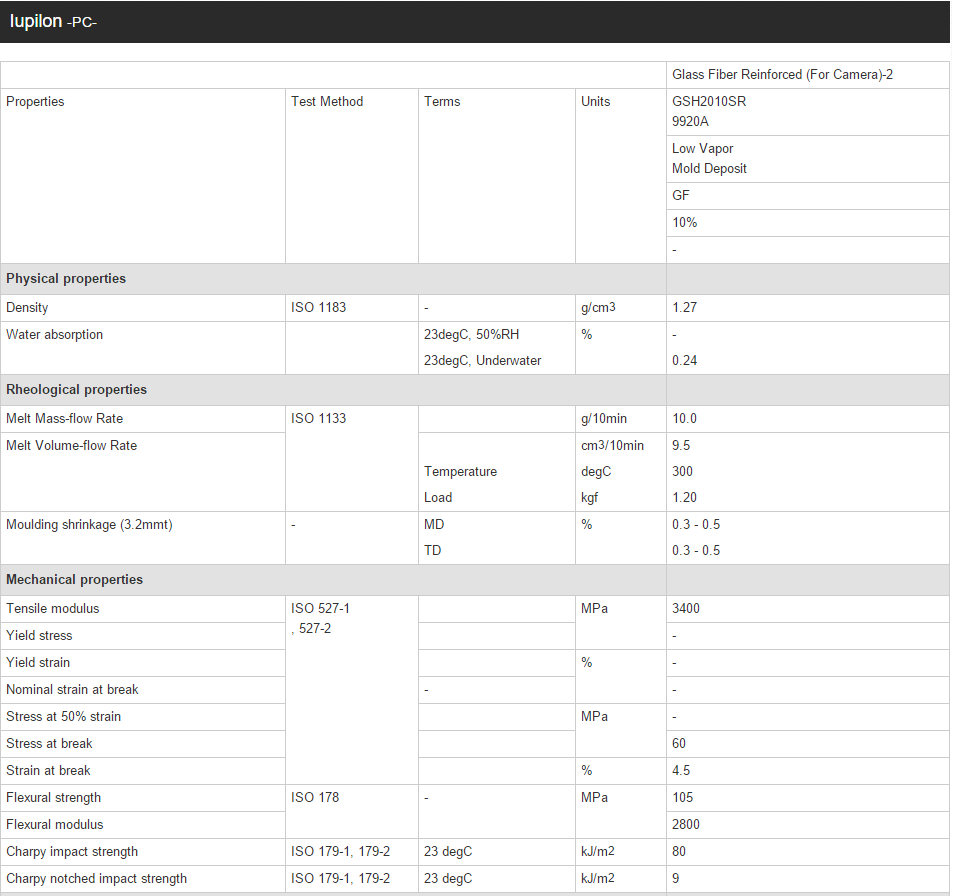Viewport: 953px width, 896px height.
Task: Click the 'g/10min' units cell
Action: 621,419
